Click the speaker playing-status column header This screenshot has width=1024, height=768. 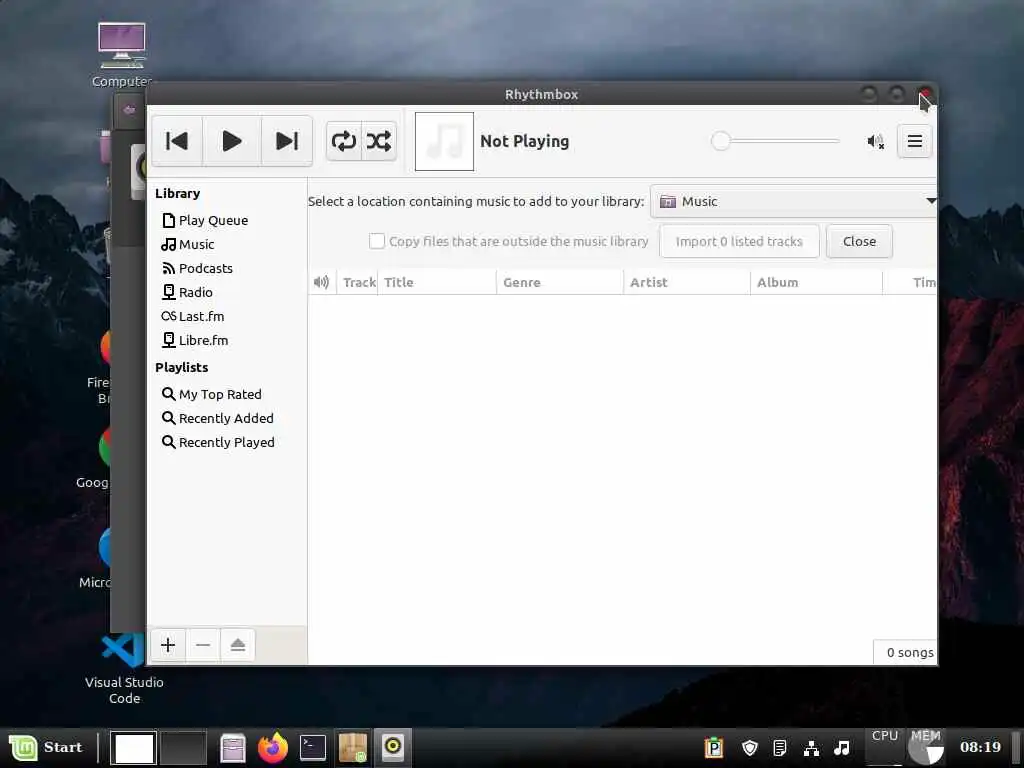click(321, 282)
